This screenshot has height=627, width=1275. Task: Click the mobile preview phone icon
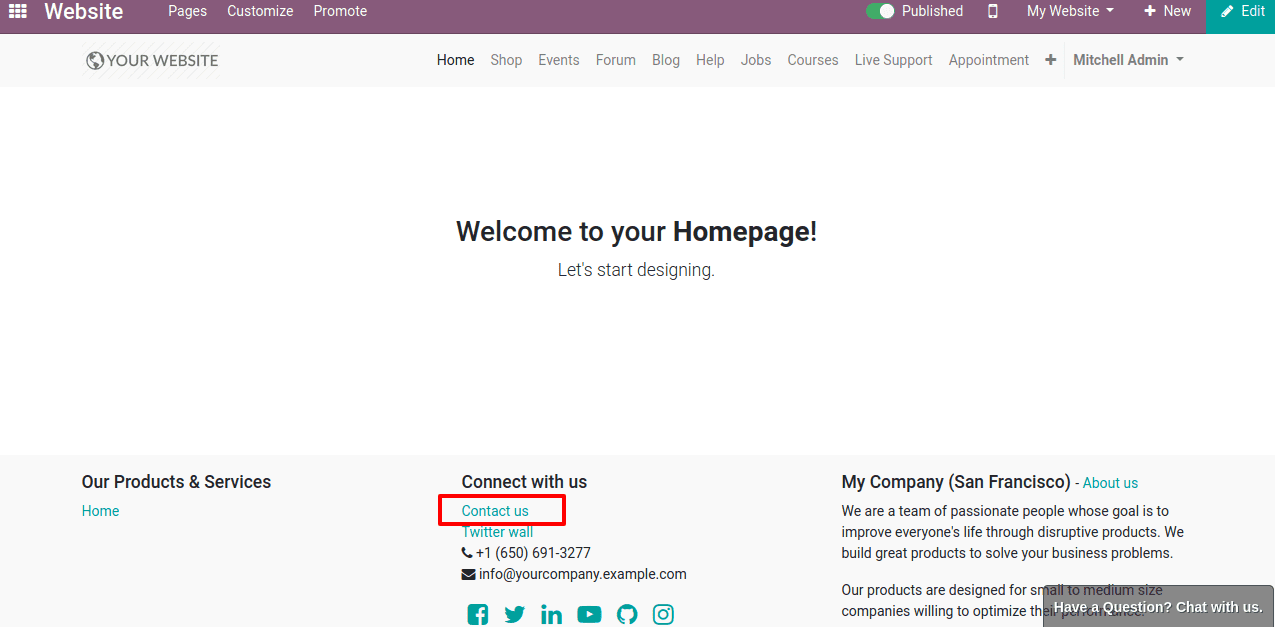[993, 11]
